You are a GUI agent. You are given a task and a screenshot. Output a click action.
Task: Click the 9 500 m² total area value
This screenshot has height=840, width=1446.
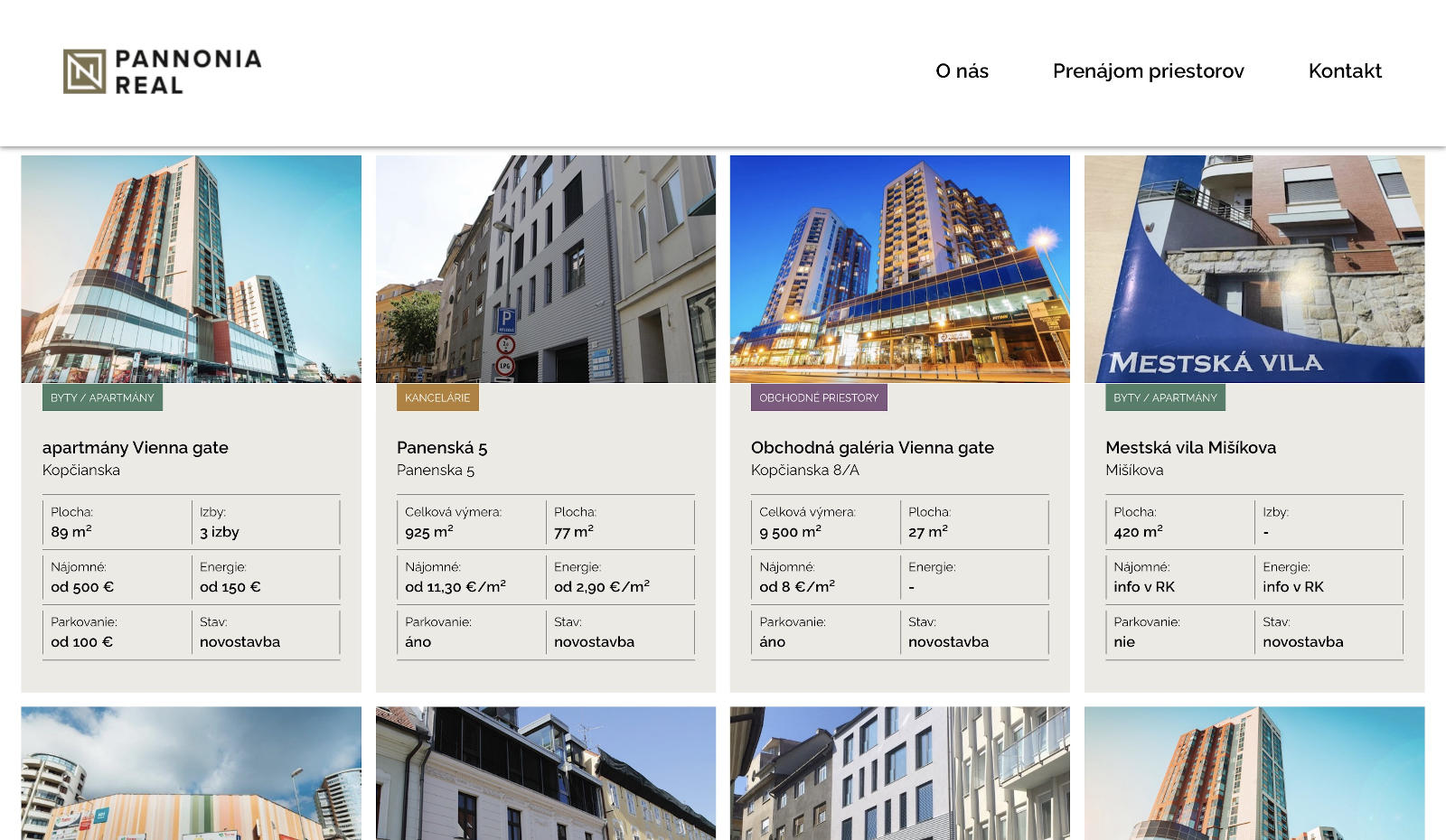(790, 532)
